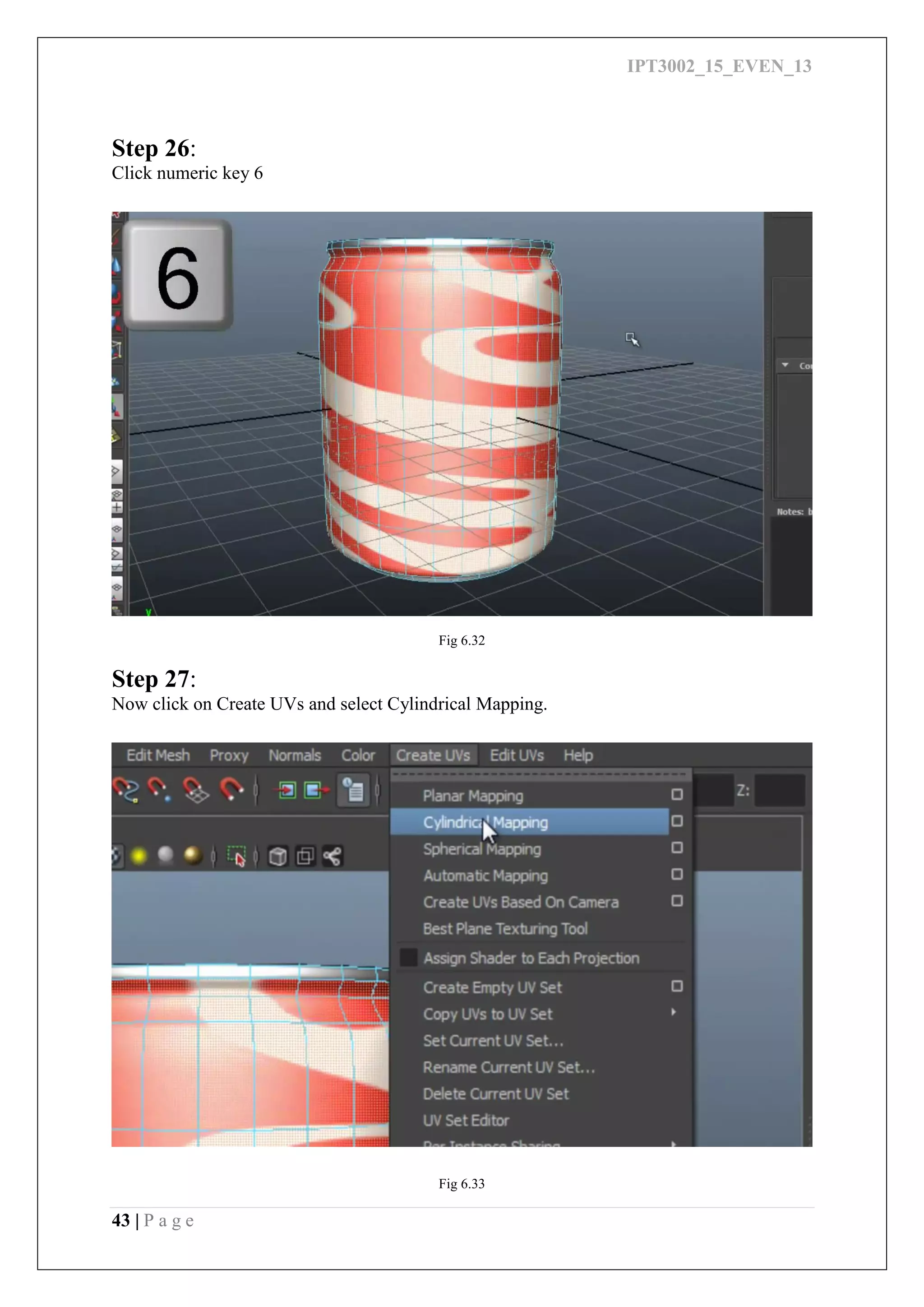Open the Proxy menu
The image size is (924, 1307).
click(x=229, y=755)
